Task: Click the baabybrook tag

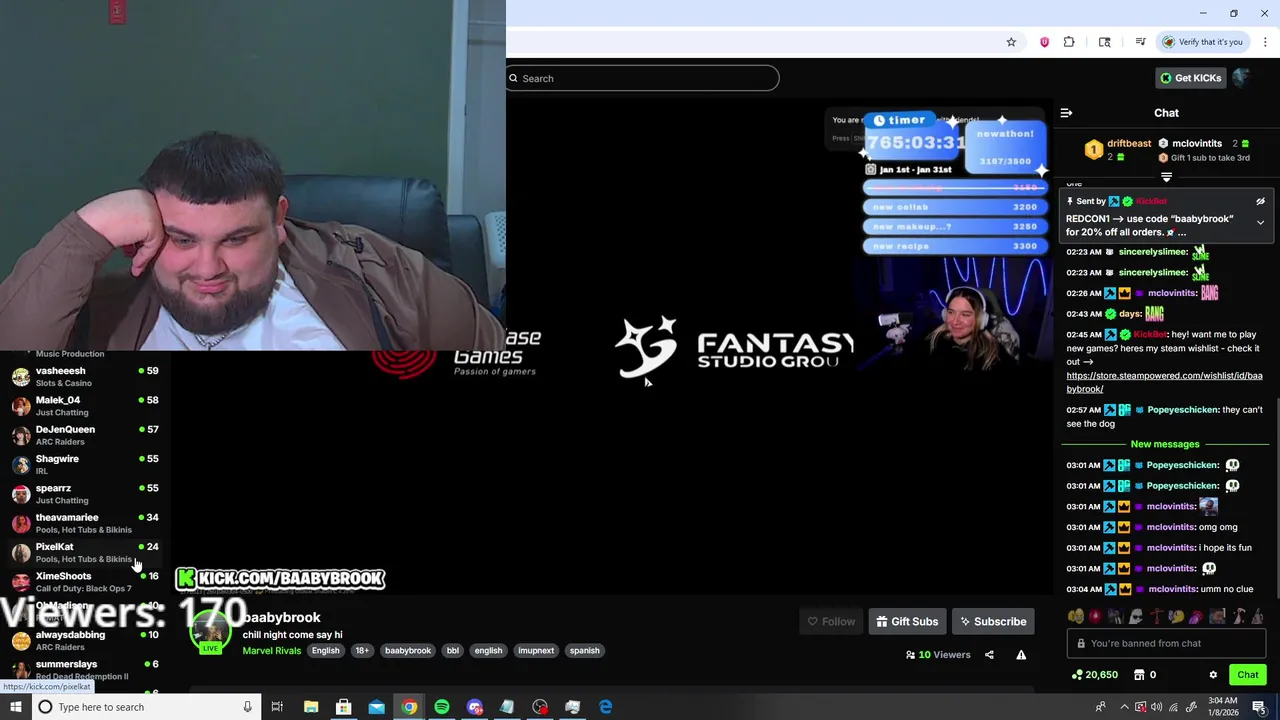Action: (408, 651)
